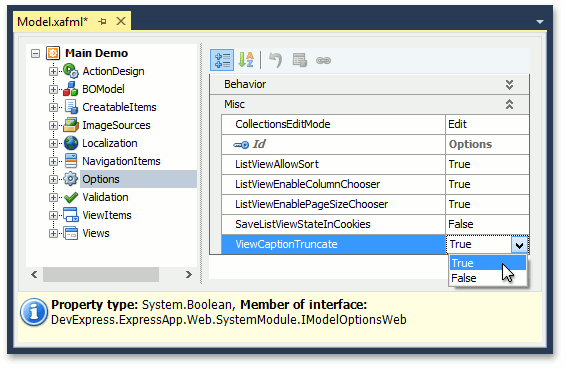The height and width of the screenshot is (369, 566).
Task: Click the tree horizontal scrollbar right arrow
Action: [x=188, y=274]
